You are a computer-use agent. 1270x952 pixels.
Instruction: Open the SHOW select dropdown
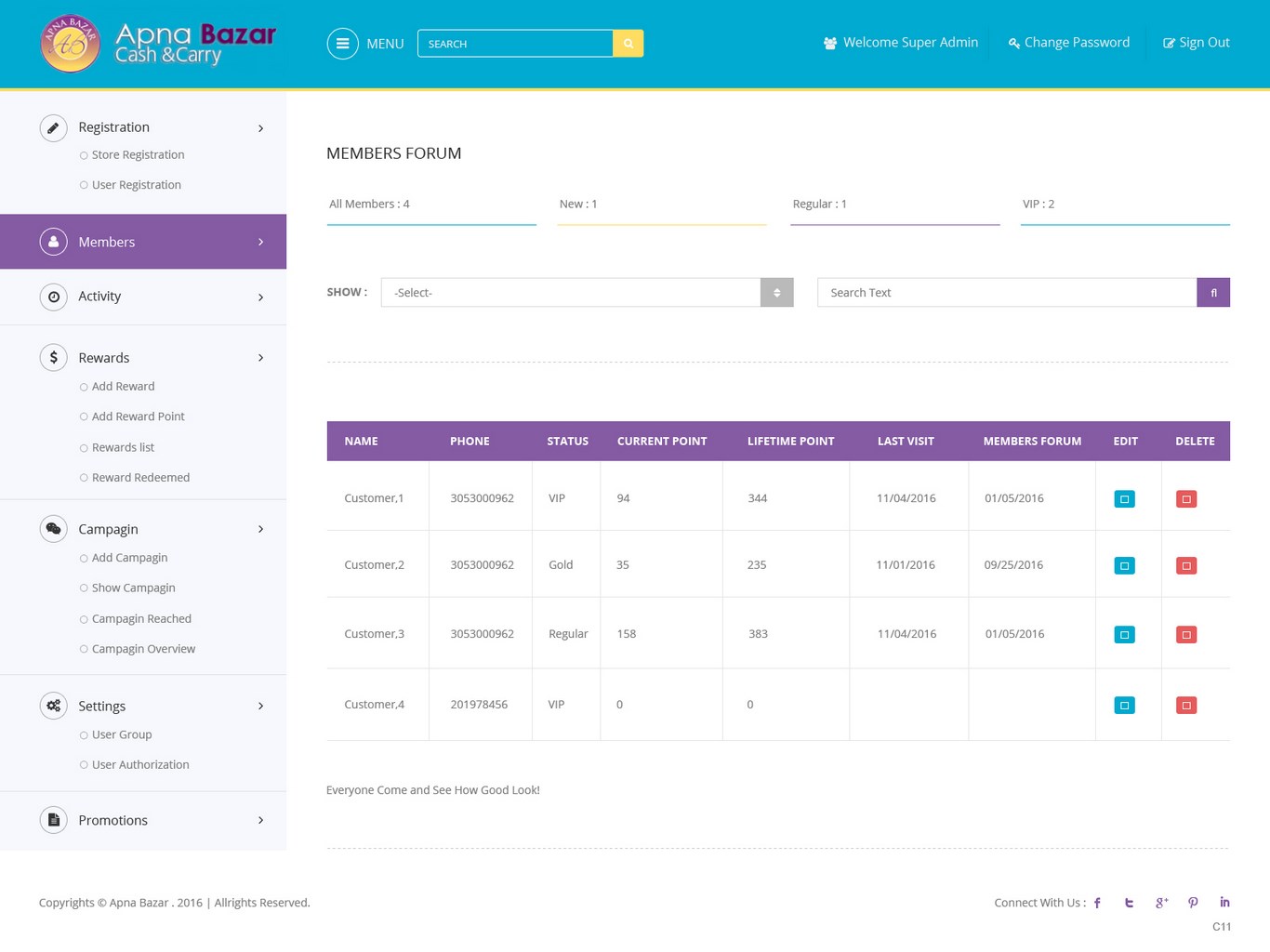click(x=587, y=293)
